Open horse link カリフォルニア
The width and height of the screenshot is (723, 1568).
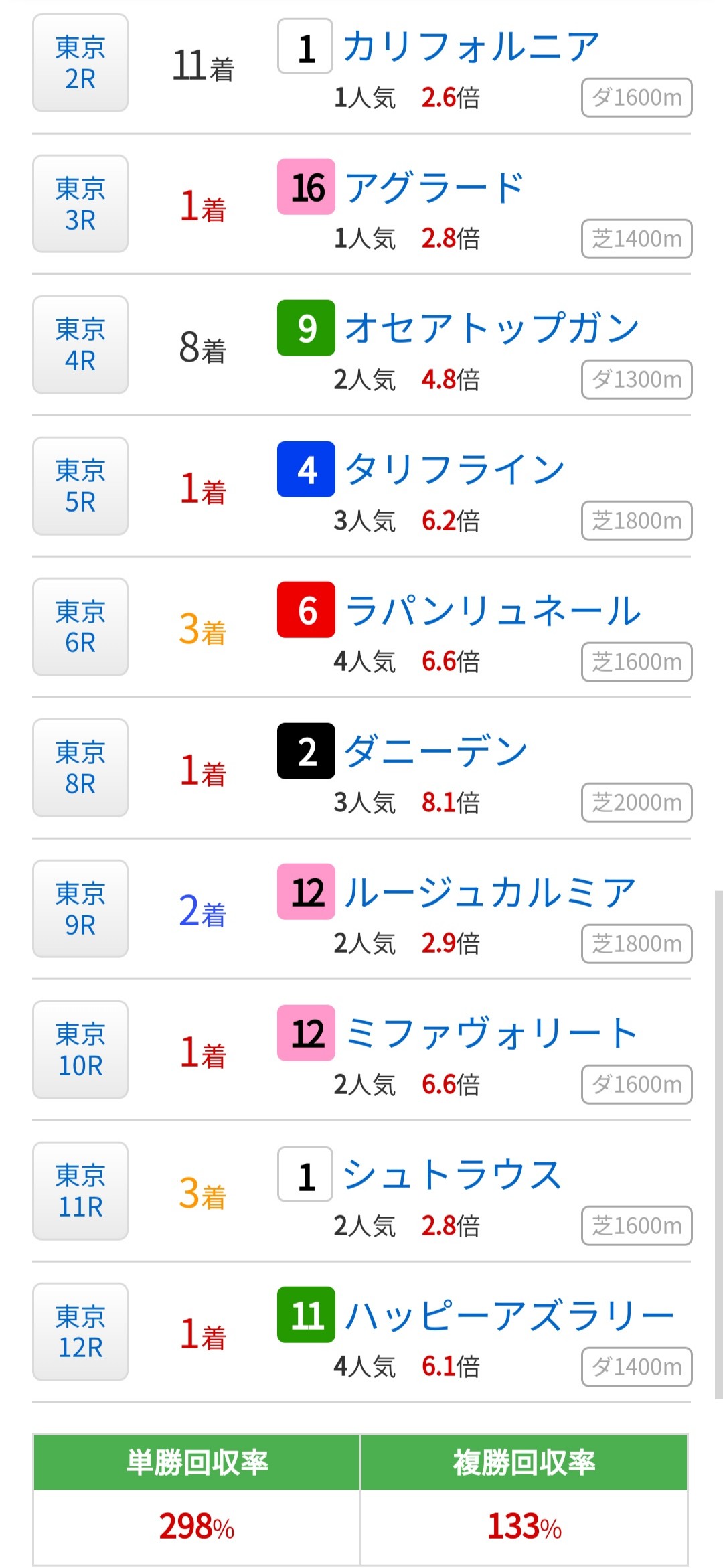[471, 47]
